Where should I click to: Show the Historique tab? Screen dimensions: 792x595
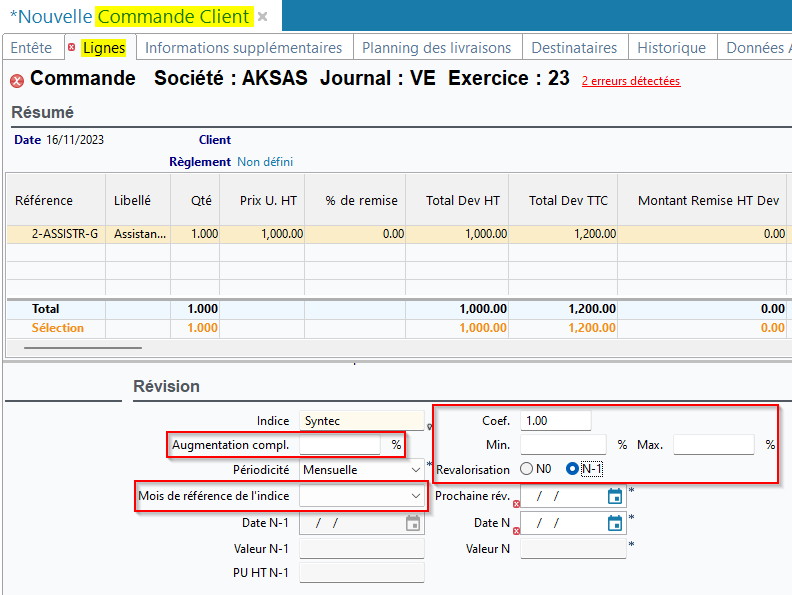[x=671, y=47]
